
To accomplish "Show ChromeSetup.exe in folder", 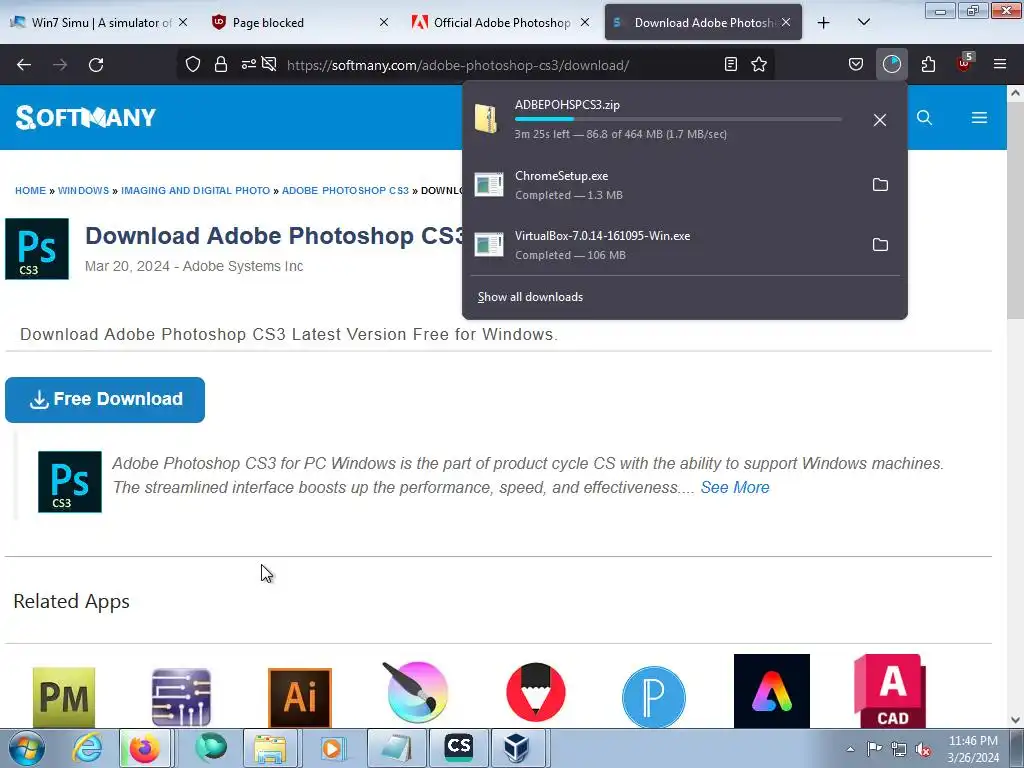I will point(880,185).
